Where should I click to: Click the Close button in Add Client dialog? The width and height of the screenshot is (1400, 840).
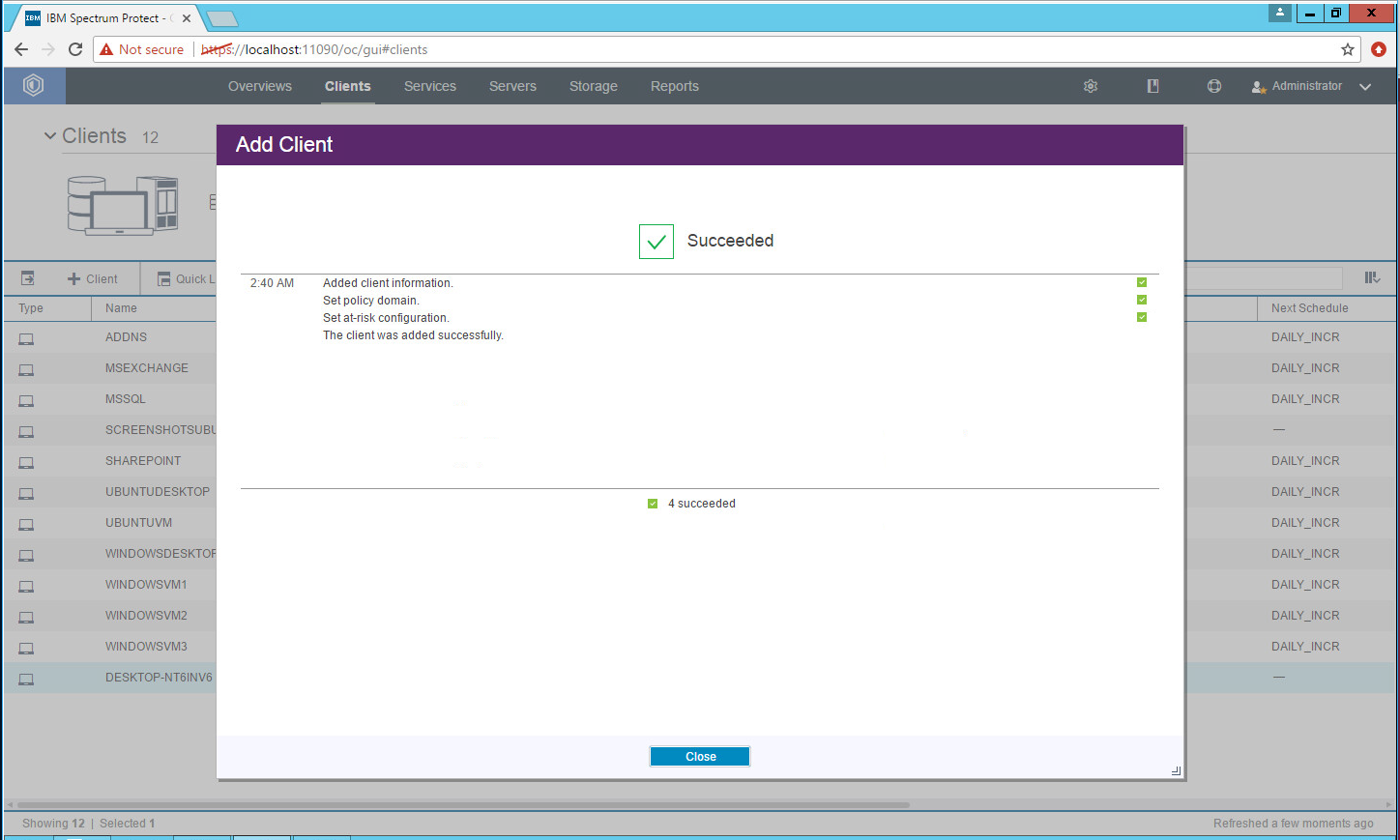click(700, 757)
